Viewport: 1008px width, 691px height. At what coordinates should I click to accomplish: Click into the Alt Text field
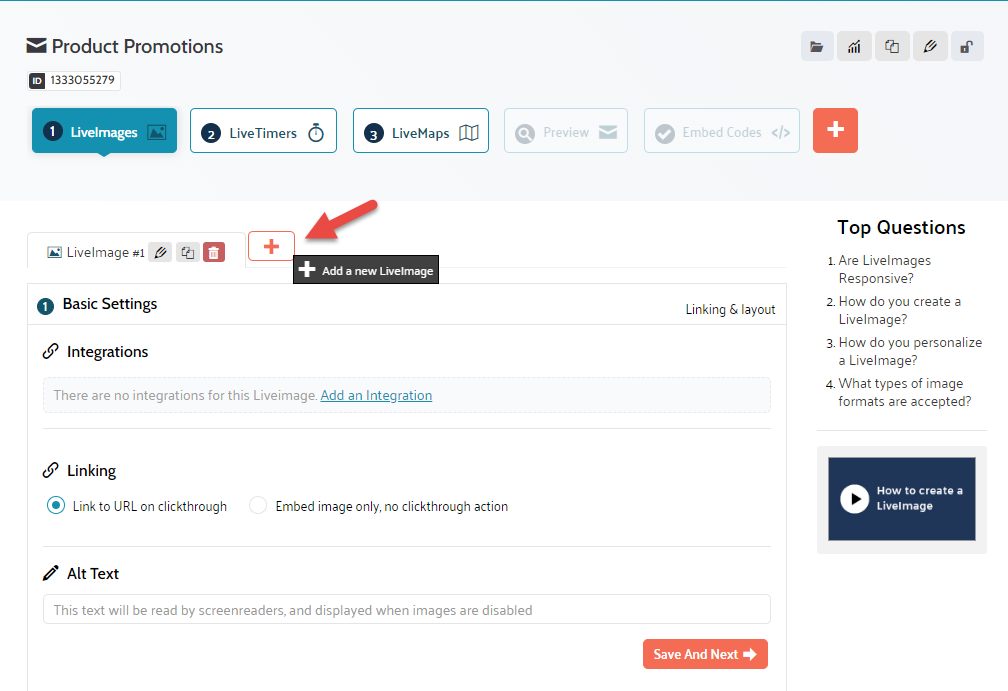pyautogui.click(x=406, y=610)
